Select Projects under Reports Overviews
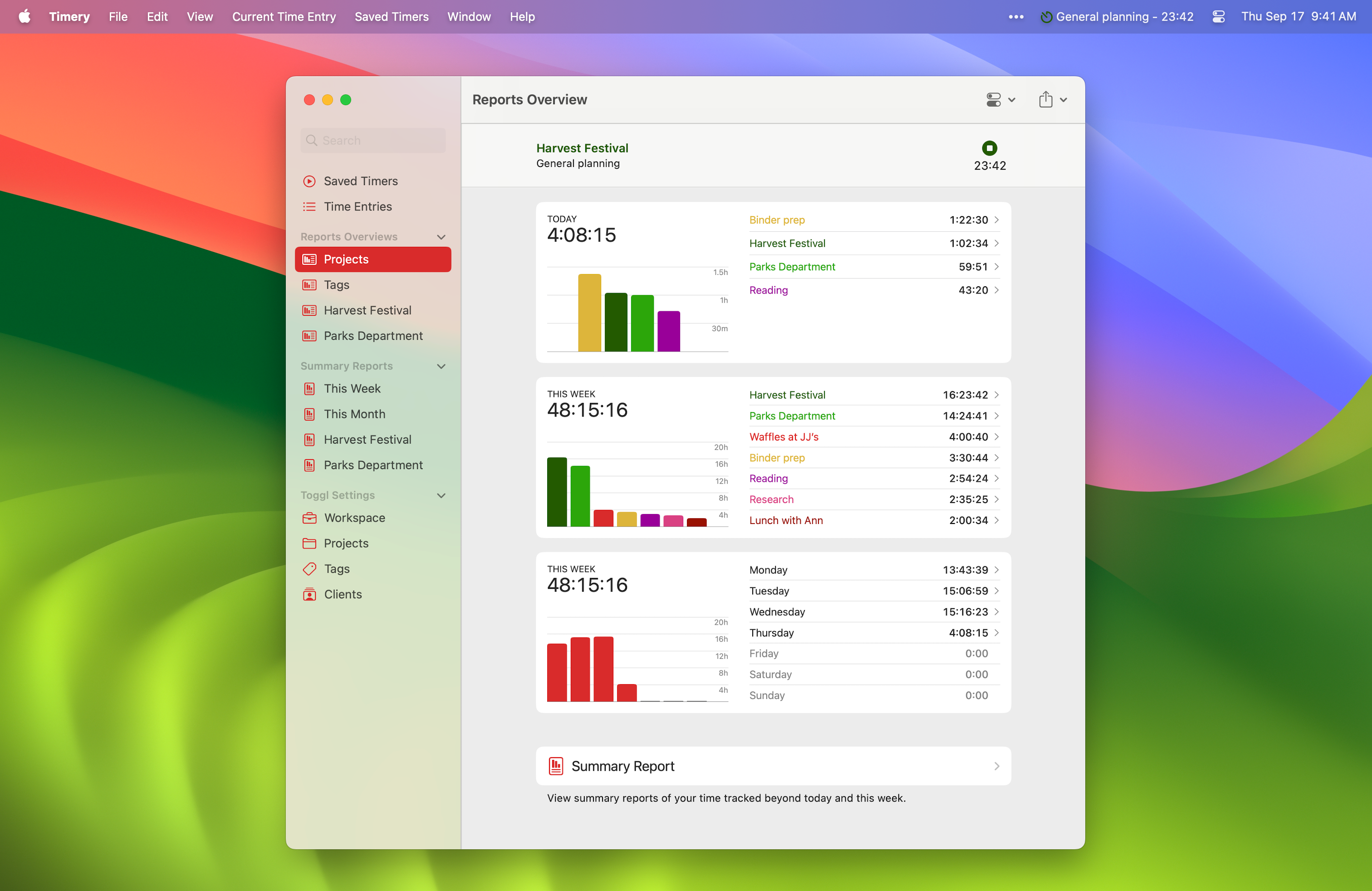Screen dimensions: 1372x891 (372, 259)
